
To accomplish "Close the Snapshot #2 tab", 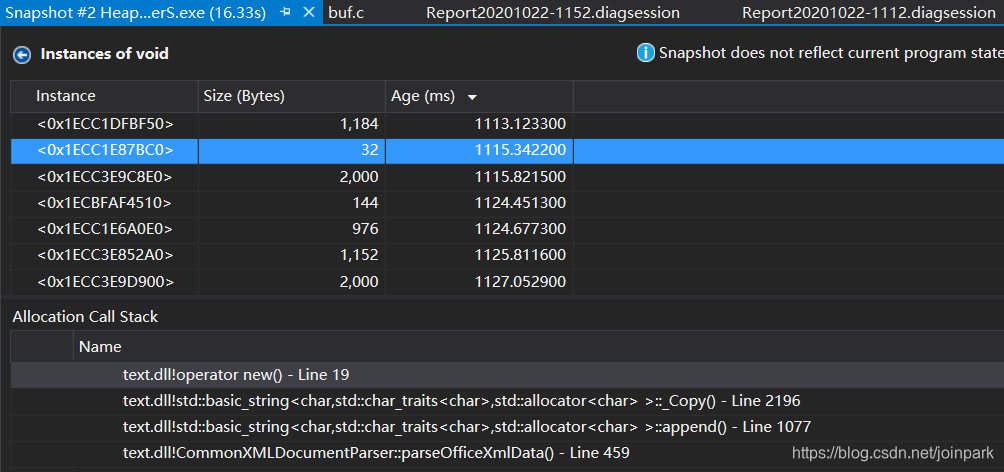I will (x=309, y=12).
